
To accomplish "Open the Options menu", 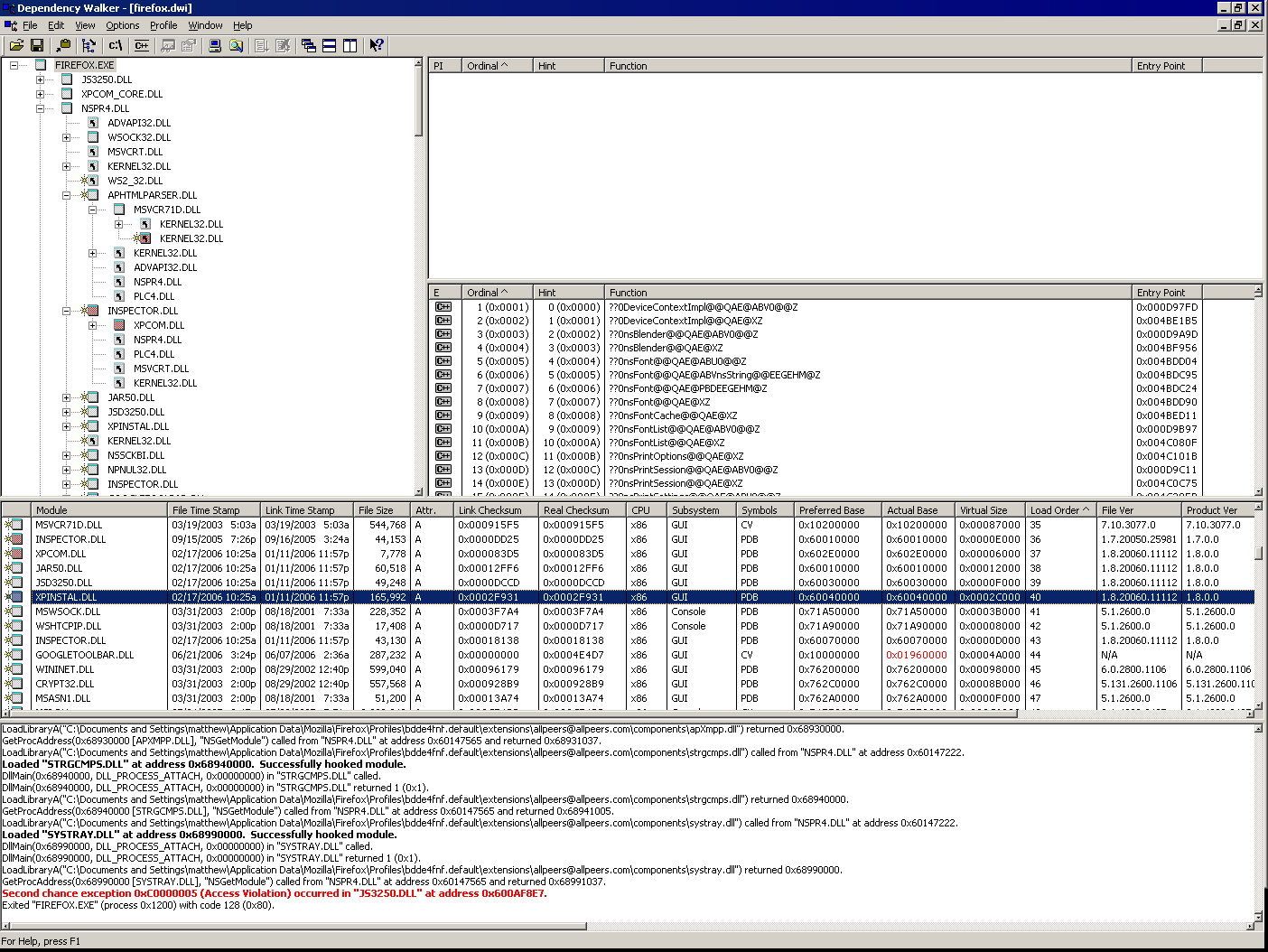I will [123, 25].
